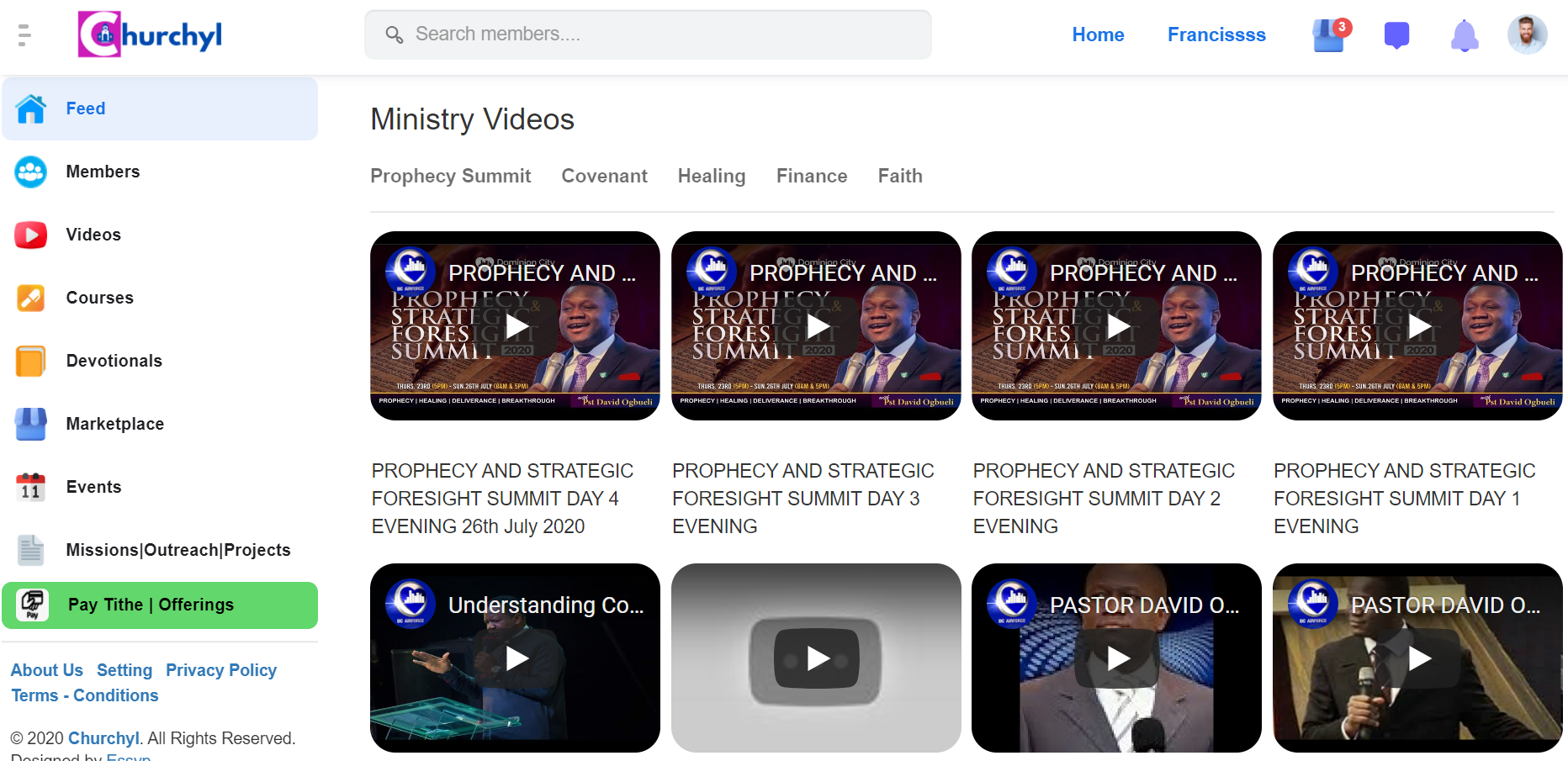The image size is (1568, 761).
Task: Toggle the sidebar hamburger menu icon
Action: (x=24, y=34)
